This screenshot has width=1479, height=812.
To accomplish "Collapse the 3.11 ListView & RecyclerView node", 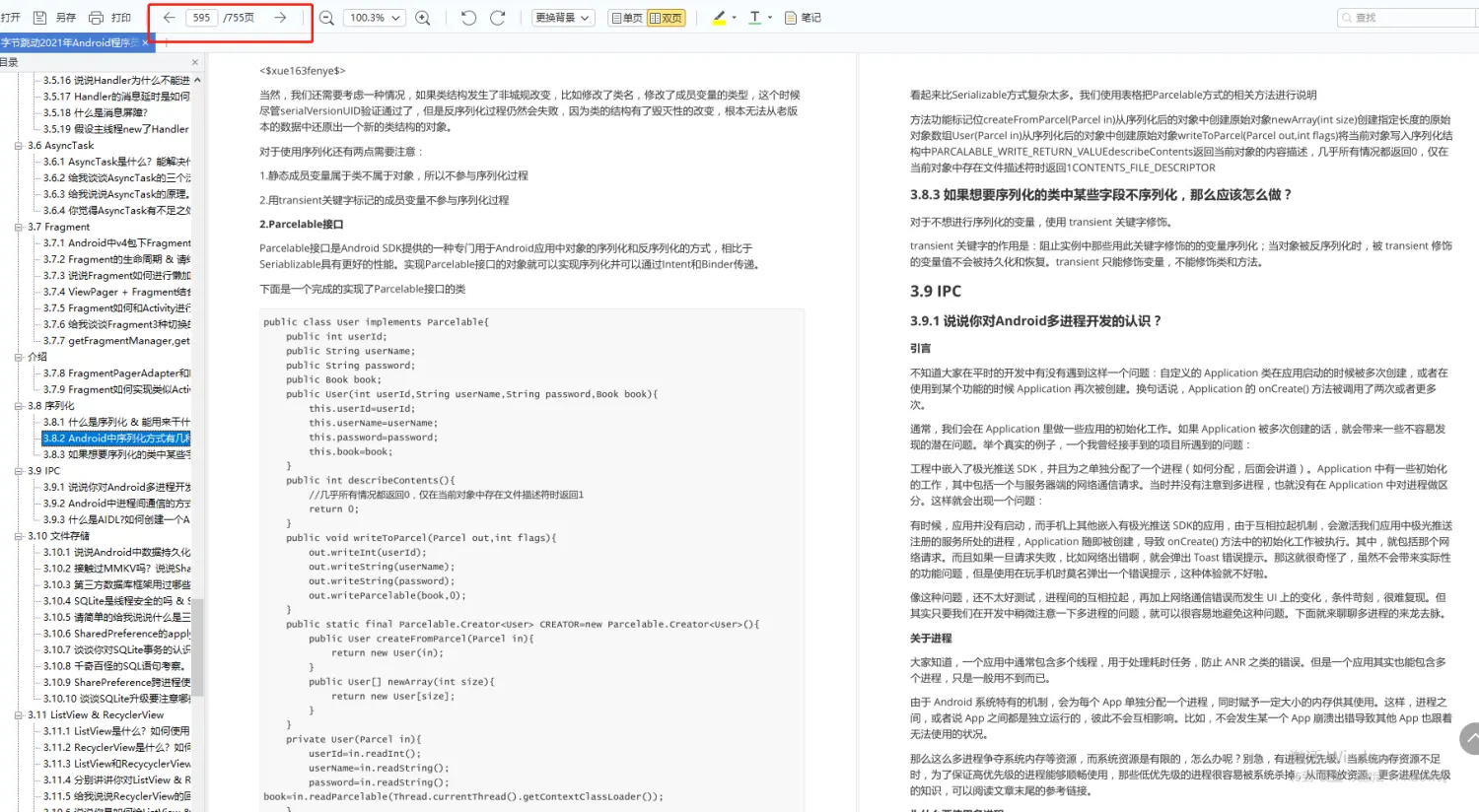I will (19, 714).
